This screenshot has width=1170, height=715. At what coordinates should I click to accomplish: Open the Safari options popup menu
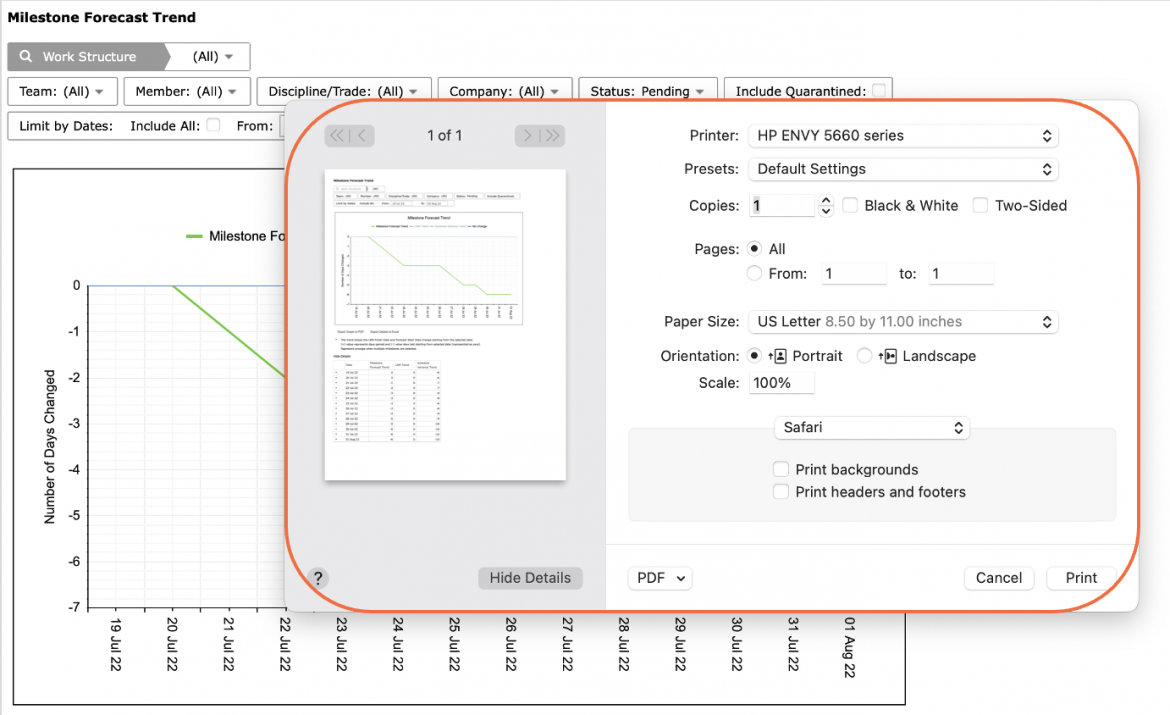pyautogui.click(x=872, y=428)
